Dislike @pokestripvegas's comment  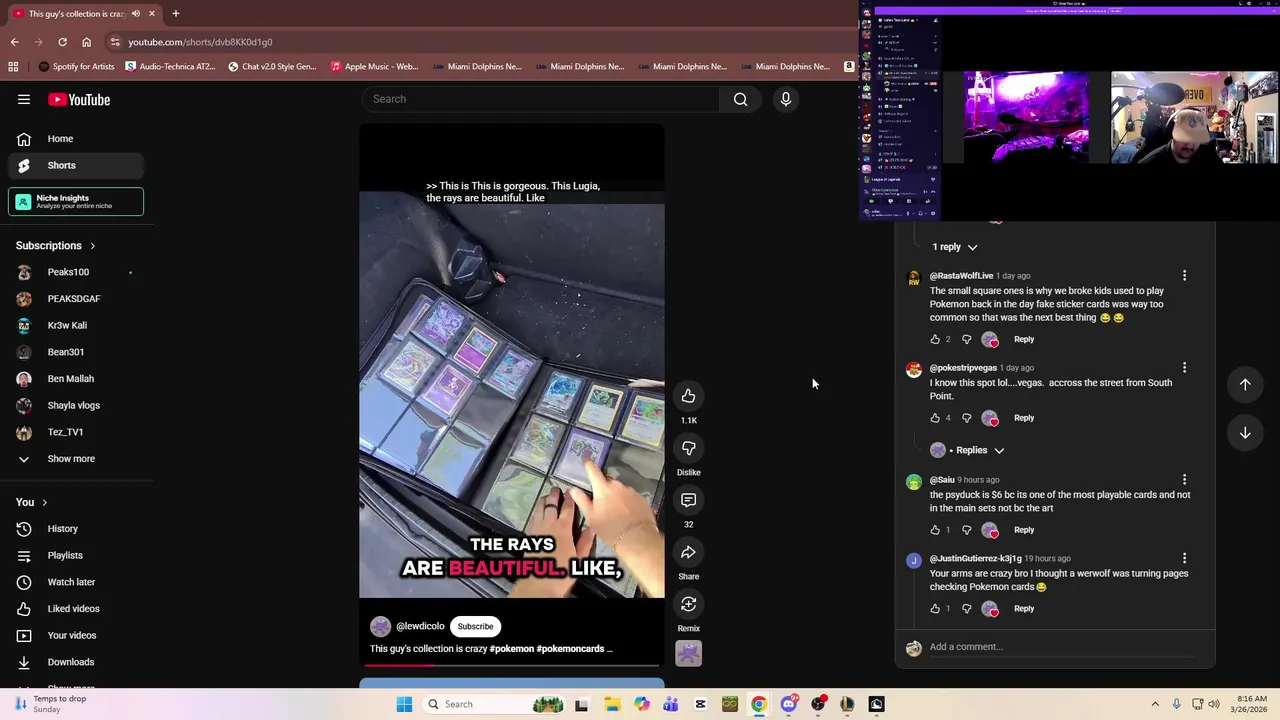[966, 418]
